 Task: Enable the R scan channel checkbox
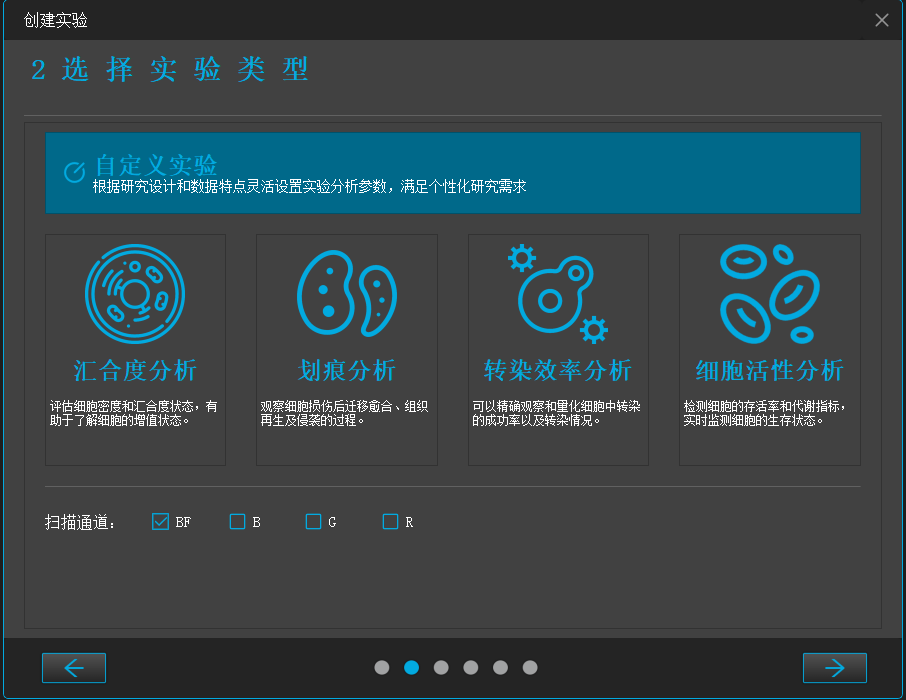(390, 521)
